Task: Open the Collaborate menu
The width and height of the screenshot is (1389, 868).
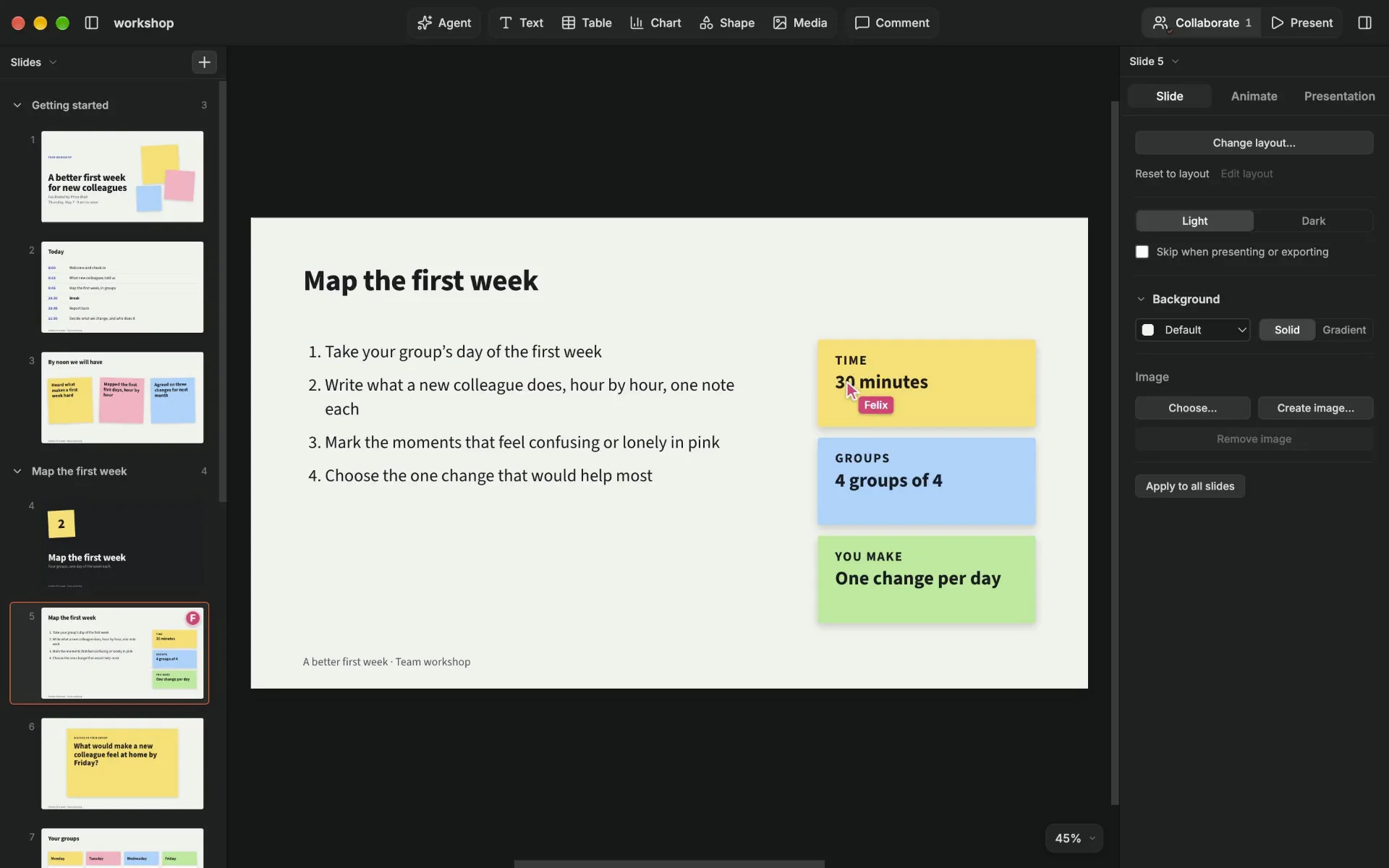Action: pos(1202,22)
